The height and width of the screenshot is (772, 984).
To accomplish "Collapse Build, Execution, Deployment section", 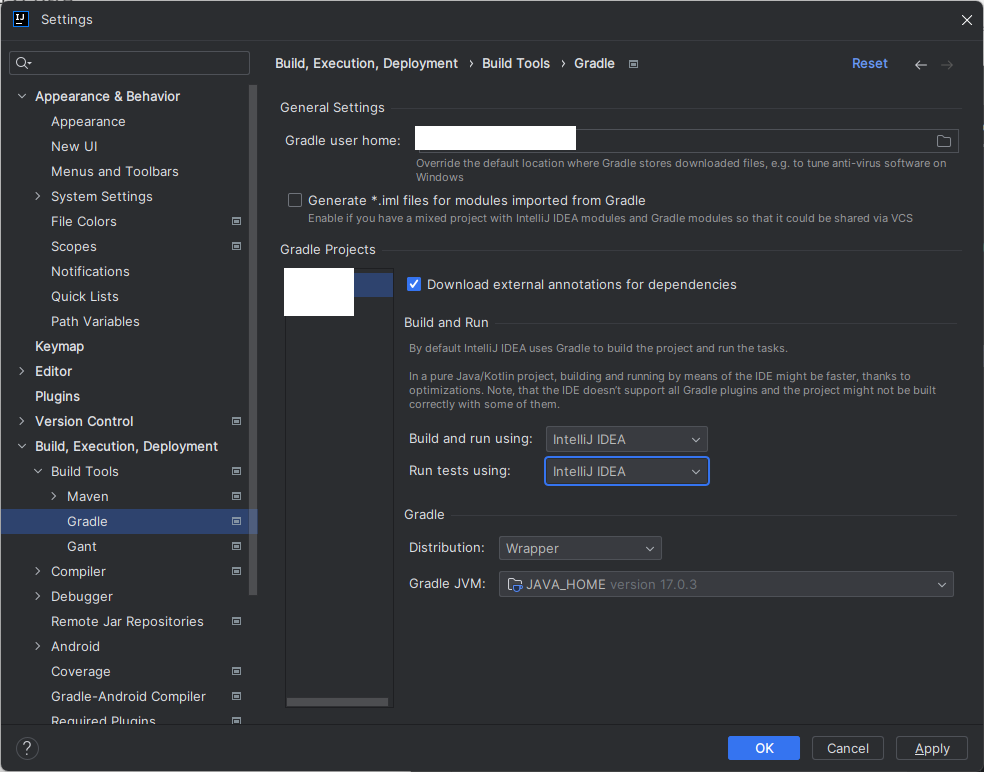I will point(22,446).
